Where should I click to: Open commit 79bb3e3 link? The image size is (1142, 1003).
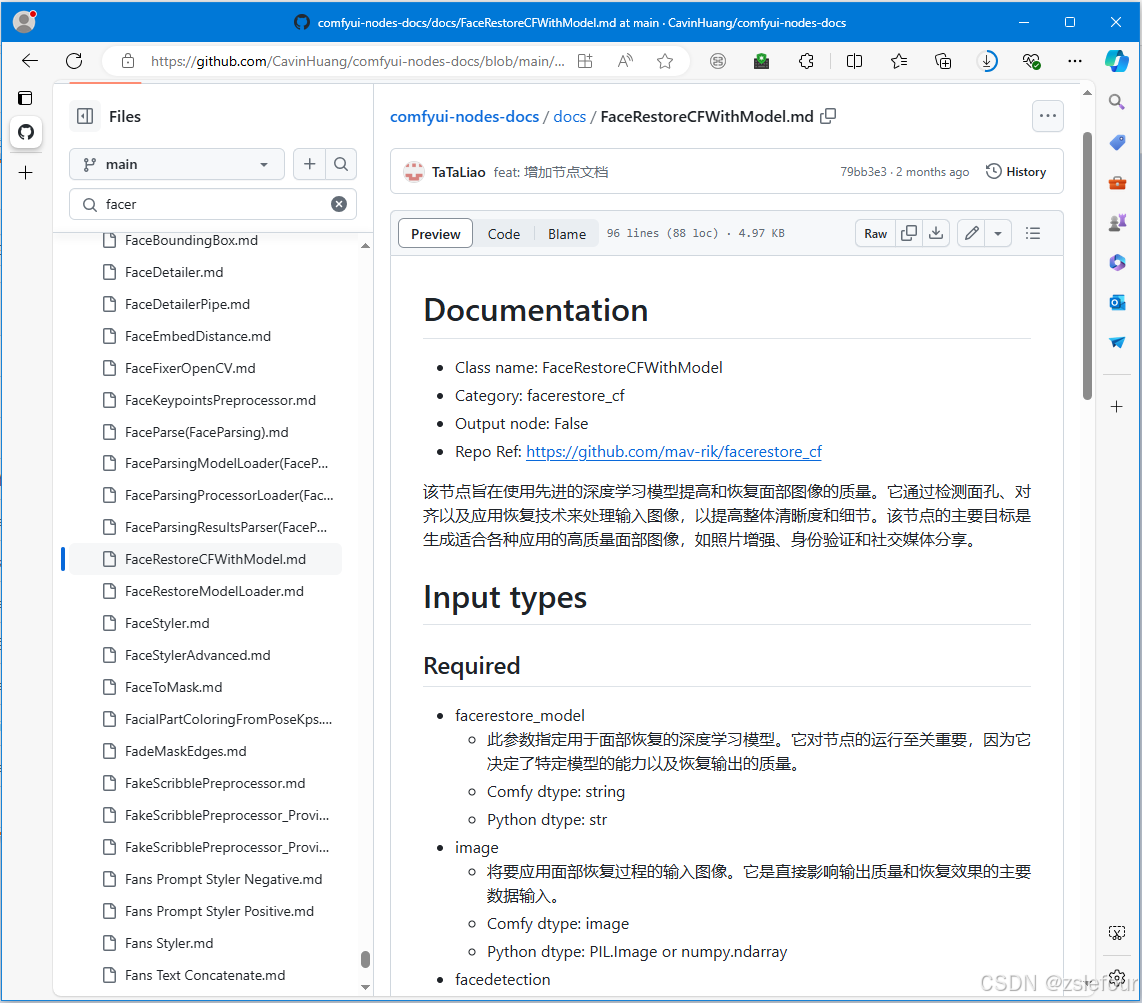click(x=863, y=172)
